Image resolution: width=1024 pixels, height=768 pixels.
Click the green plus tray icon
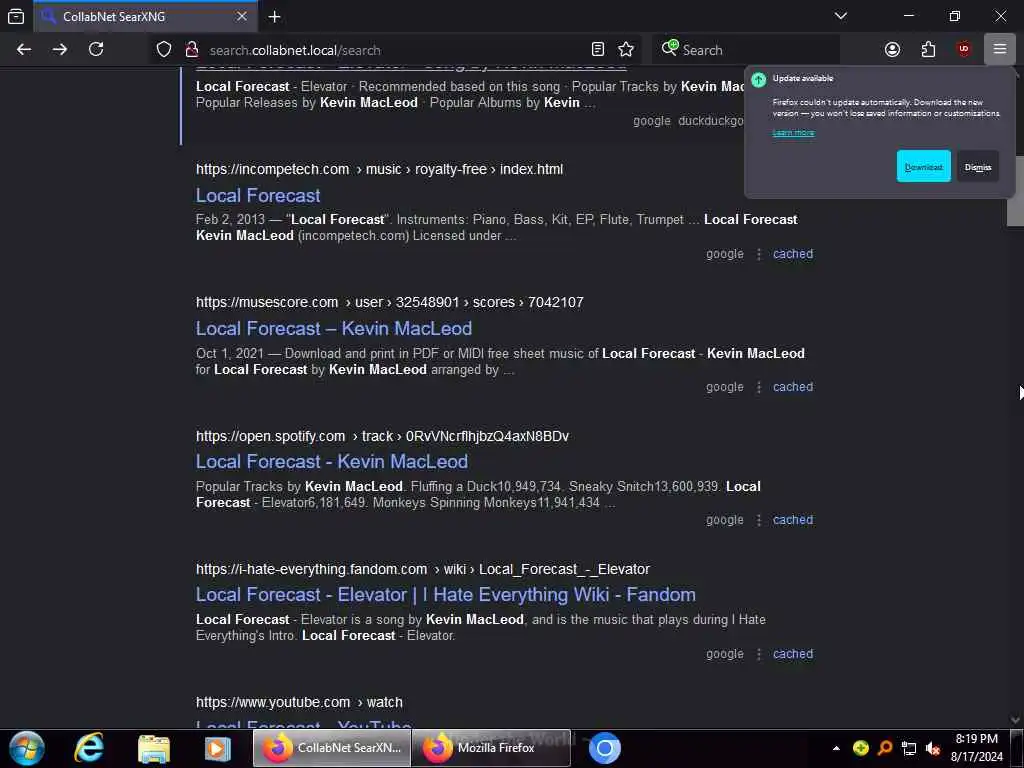(x=861, y=748)
